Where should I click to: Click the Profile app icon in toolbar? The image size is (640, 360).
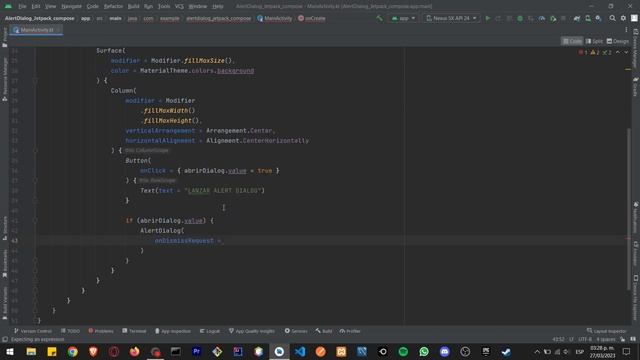542,18
